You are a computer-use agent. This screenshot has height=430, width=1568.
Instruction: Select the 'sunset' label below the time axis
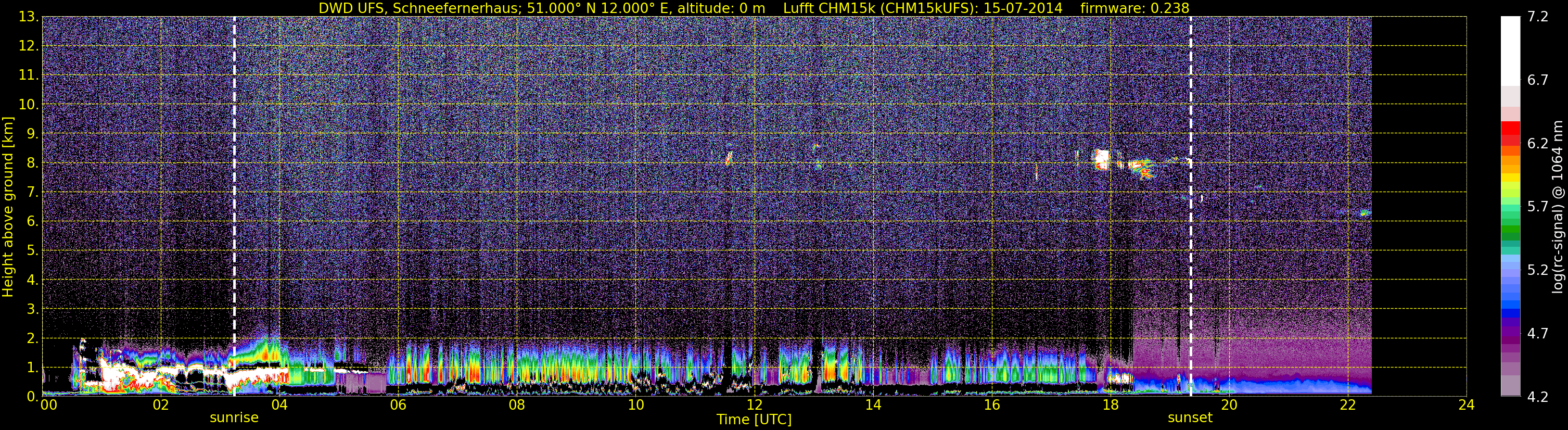pyautogui.click(x=1190, y=418)
